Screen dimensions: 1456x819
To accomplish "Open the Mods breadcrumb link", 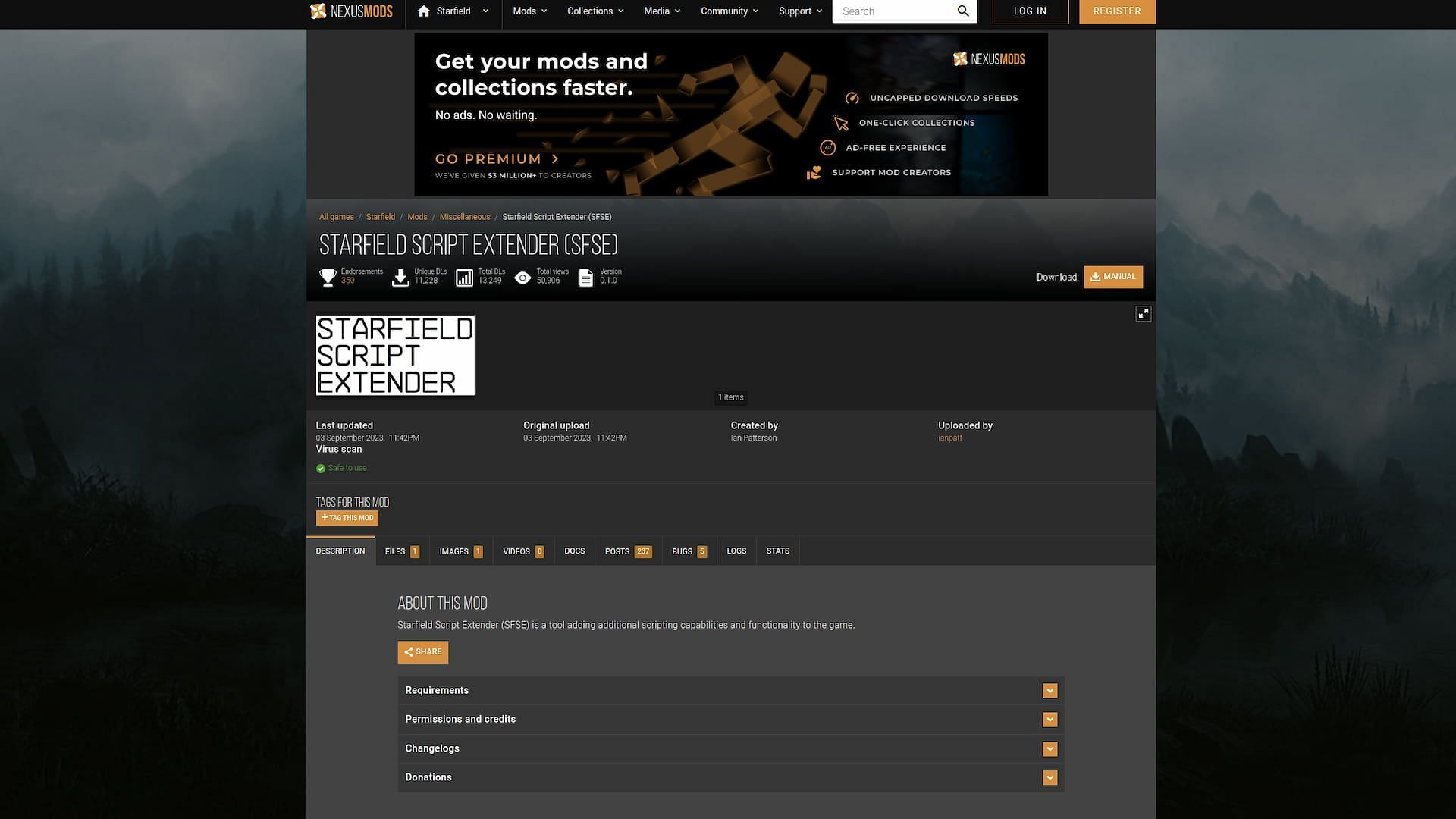I will (417, 217).
